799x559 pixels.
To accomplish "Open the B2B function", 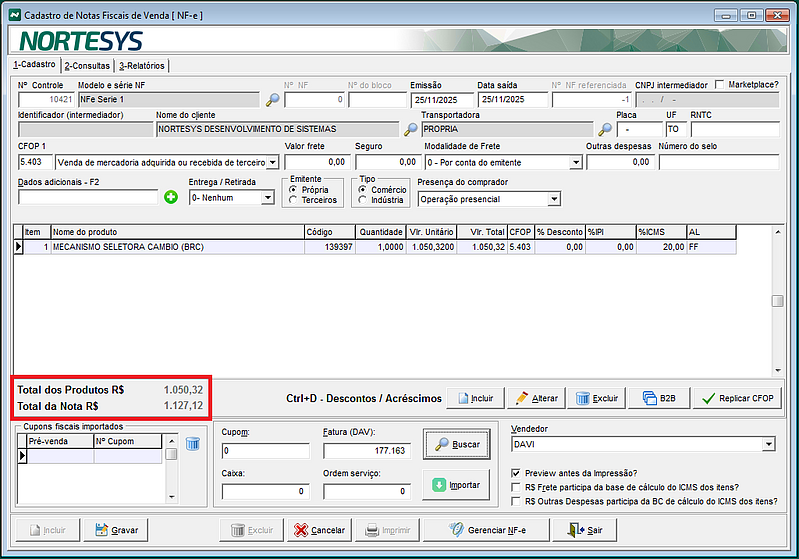I will 659,398.
